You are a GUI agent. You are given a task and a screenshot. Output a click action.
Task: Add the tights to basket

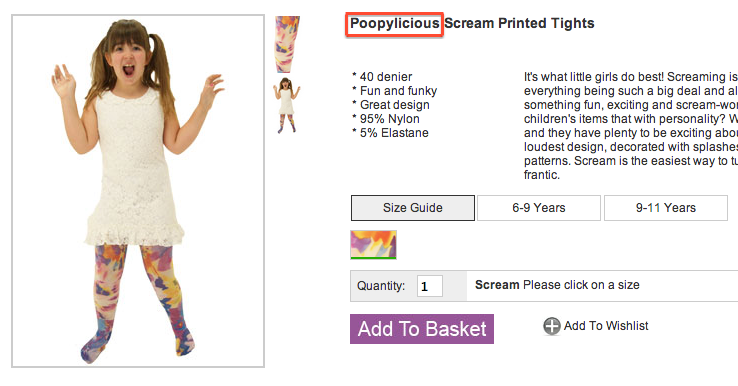[x=422, y=329]
